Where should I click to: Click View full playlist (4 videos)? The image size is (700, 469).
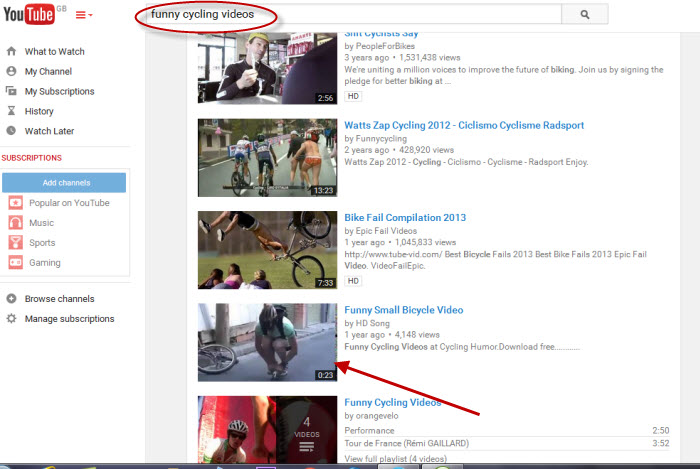pyautogui.click(x=396, y=458)
